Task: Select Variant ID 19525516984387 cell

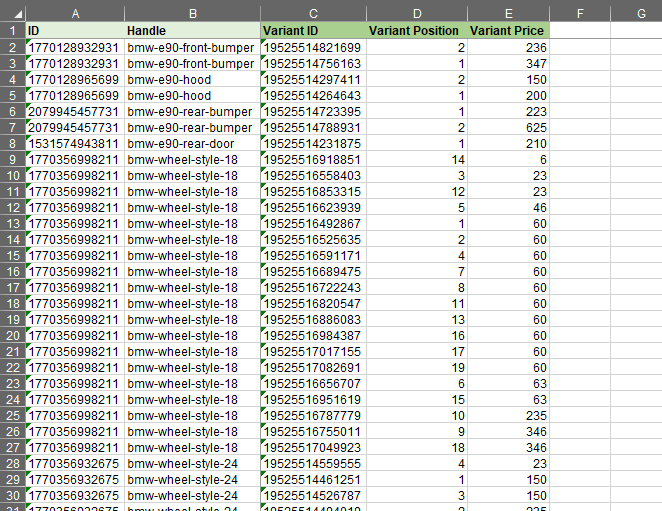Action: 313,336
